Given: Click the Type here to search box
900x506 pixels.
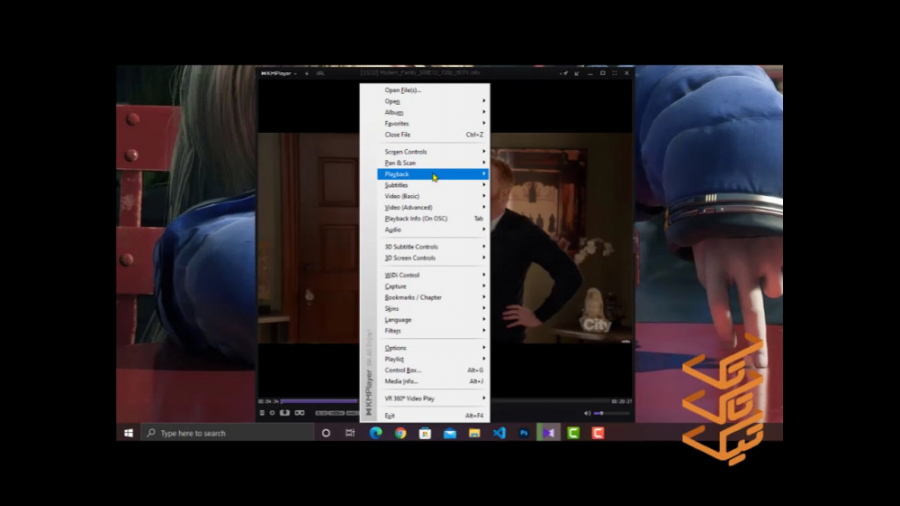Looking at the screenshot, I should coord(228,433).
